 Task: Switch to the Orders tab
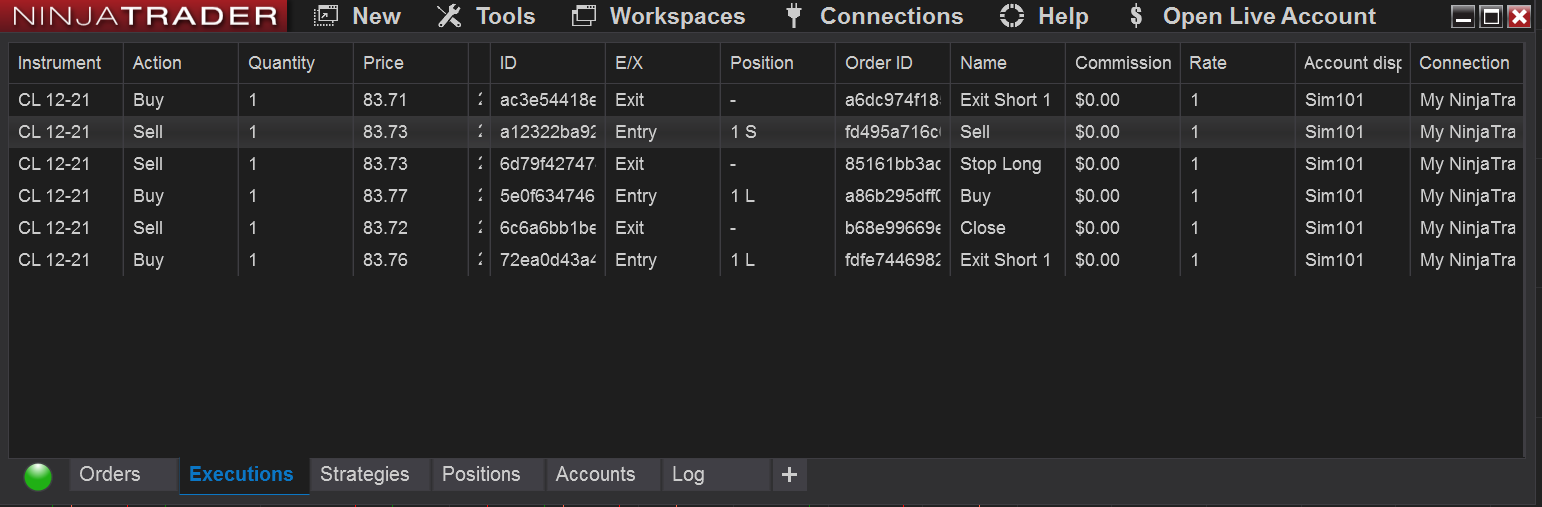(x=110, y=475)
